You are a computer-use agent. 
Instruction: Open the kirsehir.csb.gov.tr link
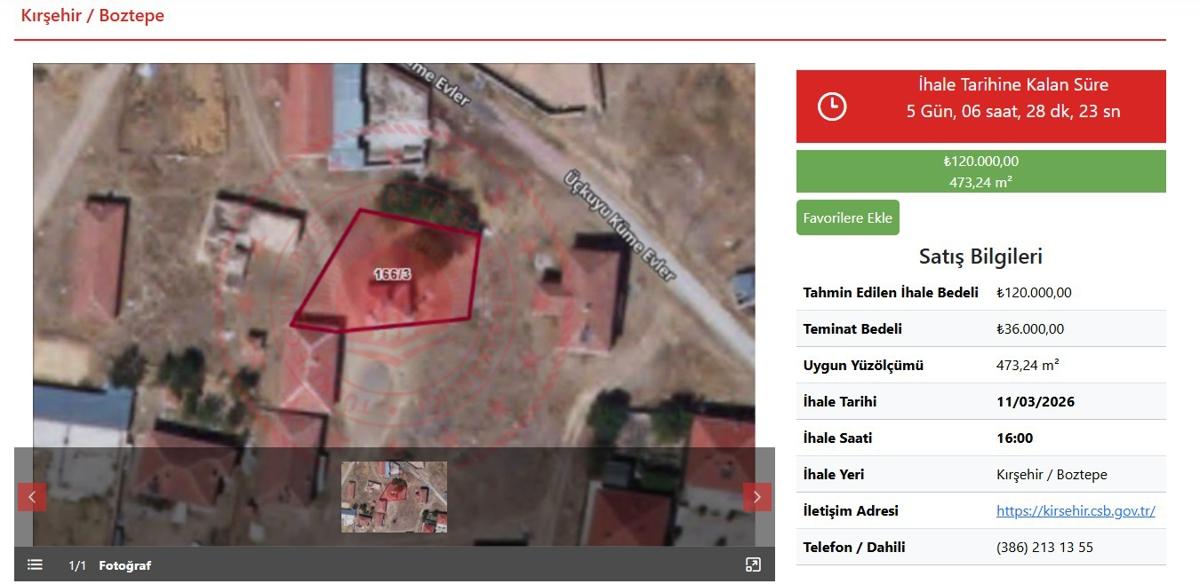[1075, 511]
